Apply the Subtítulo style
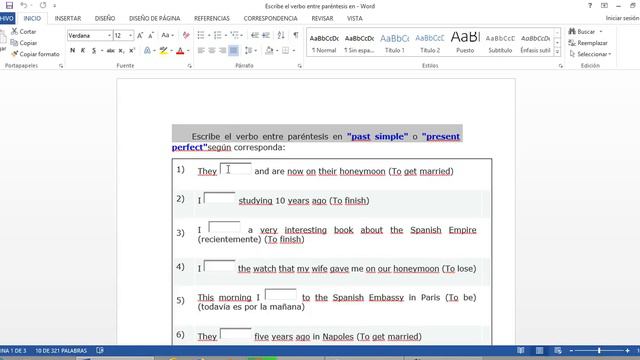 [500, 43]
